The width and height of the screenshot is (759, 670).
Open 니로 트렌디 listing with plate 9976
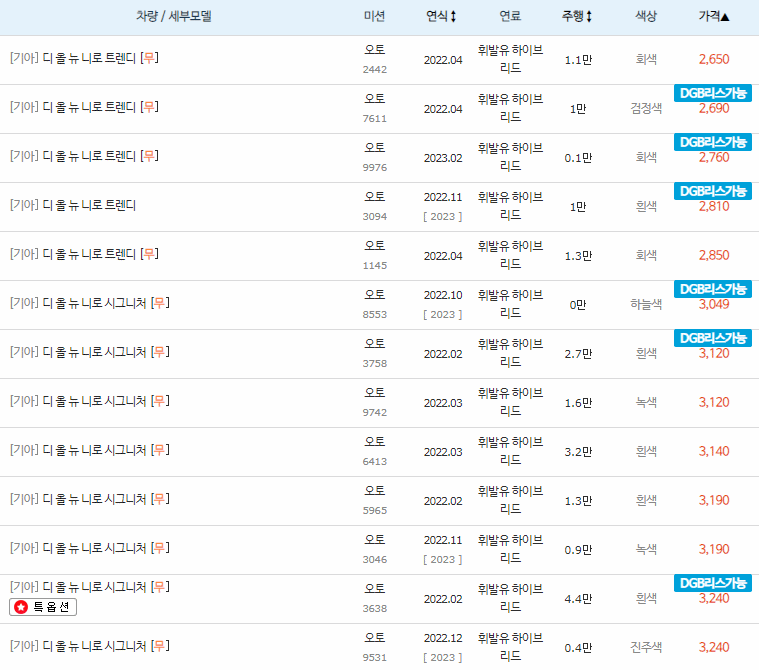pos(84,156)
